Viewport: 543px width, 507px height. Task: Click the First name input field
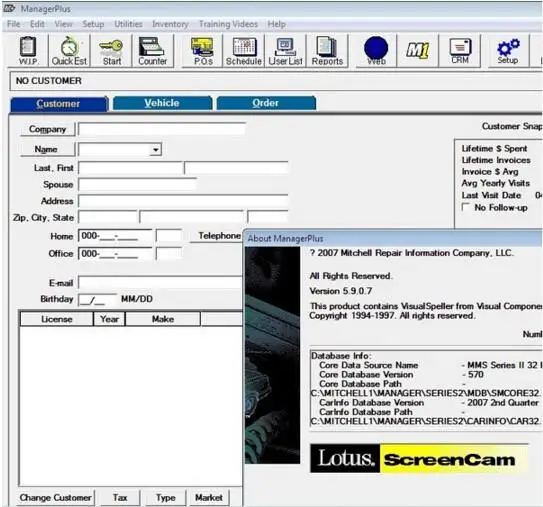(236, 168)
